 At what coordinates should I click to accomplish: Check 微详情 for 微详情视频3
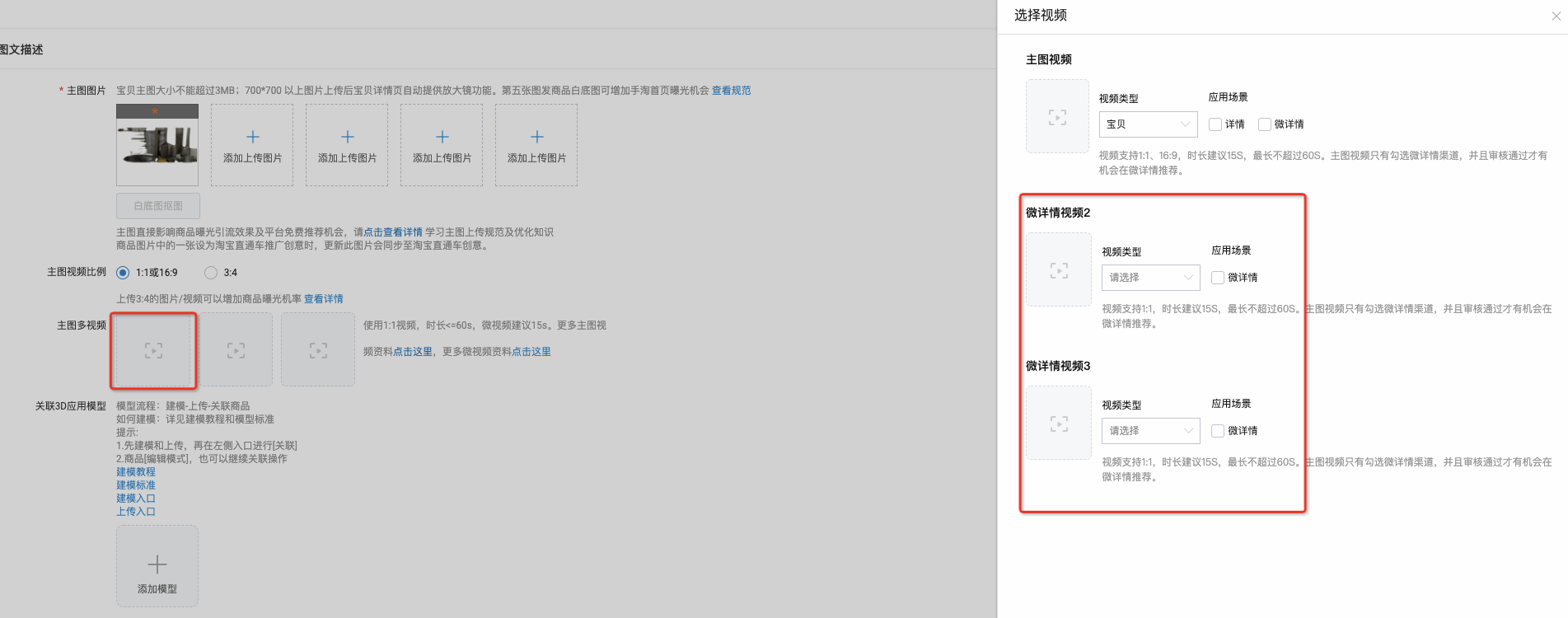point(1218,431)
